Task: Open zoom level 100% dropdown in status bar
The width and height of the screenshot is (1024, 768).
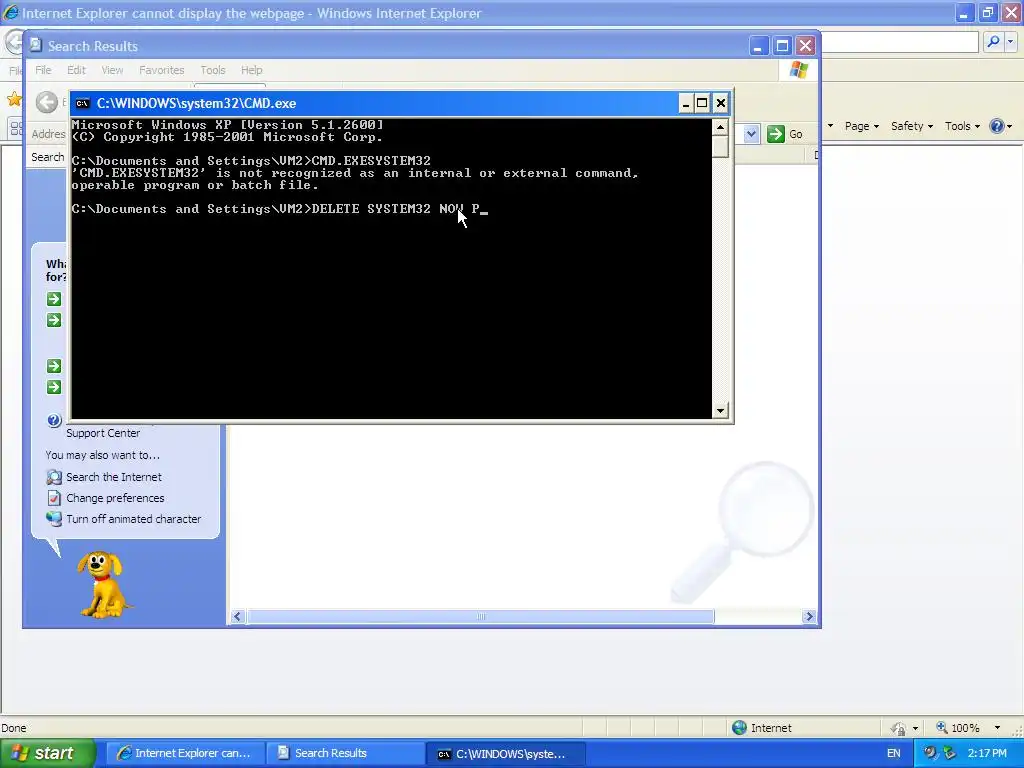Action: [997, 728]
